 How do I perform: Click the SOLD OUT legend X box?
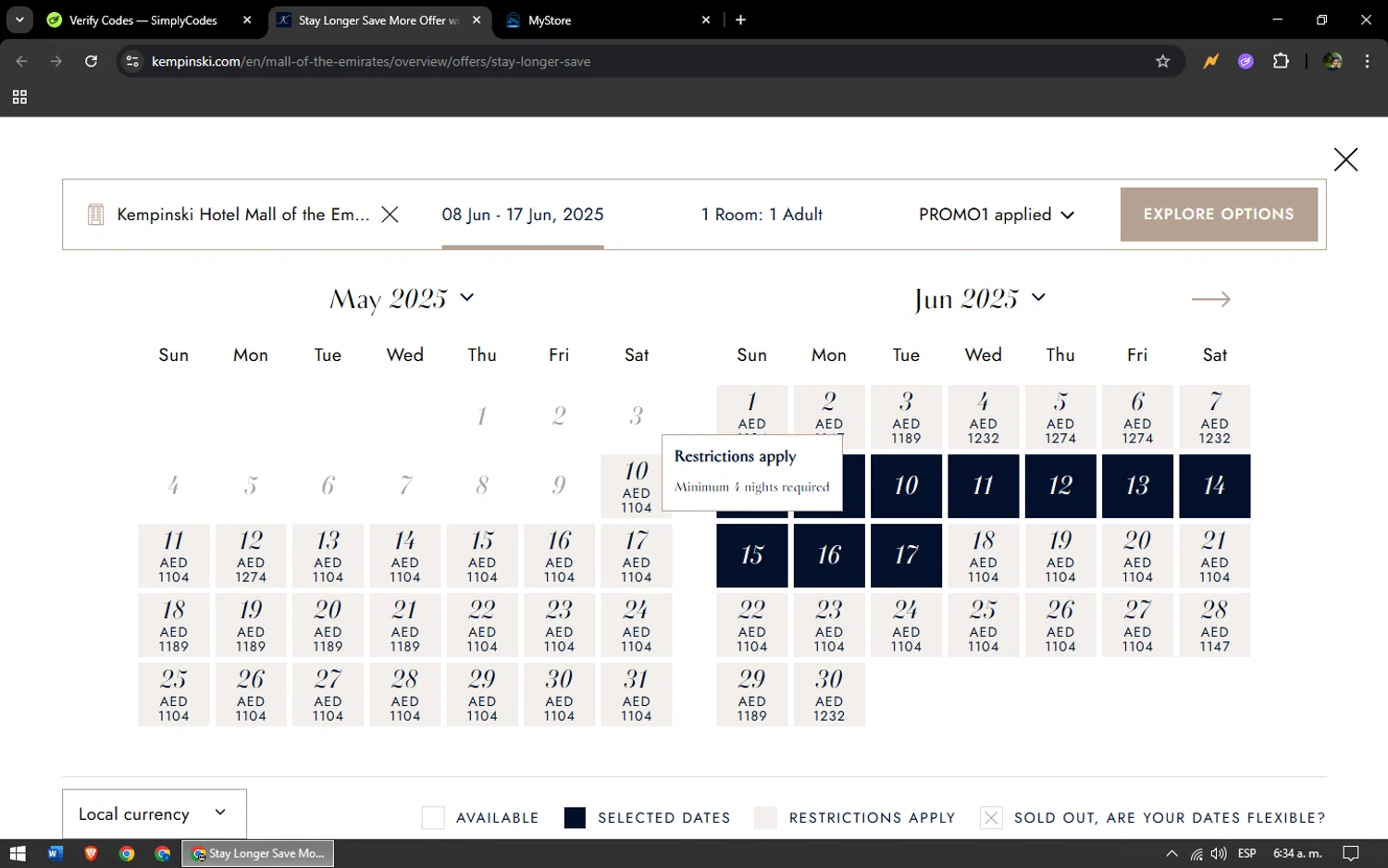click(991, 817)
